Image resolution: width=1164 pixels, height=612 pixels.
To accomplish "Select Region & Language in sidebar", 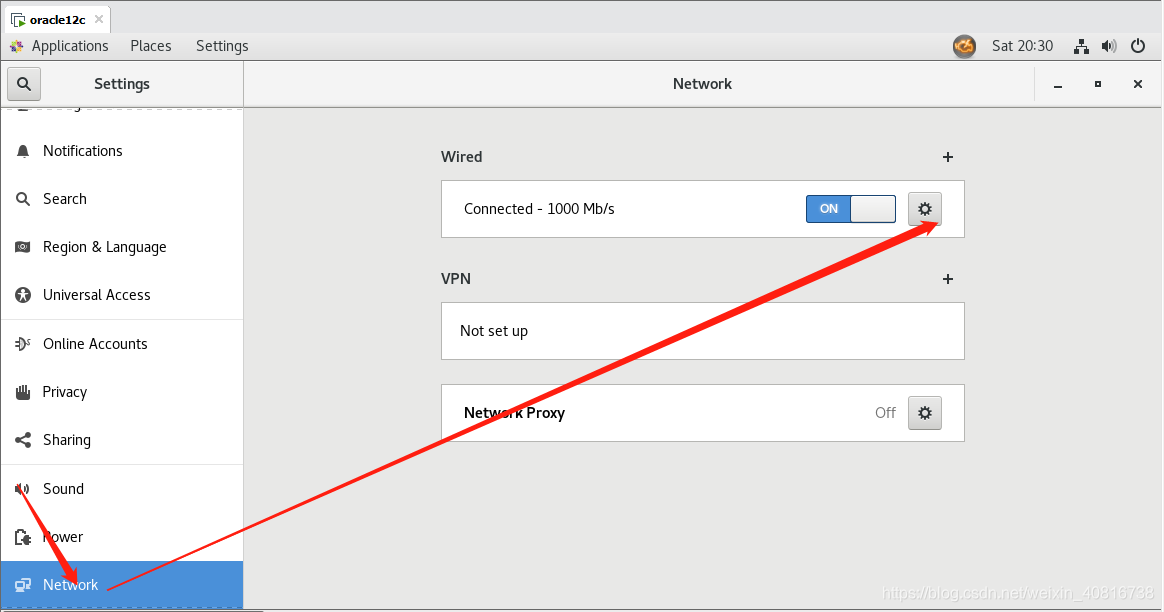I will (122, 247).
